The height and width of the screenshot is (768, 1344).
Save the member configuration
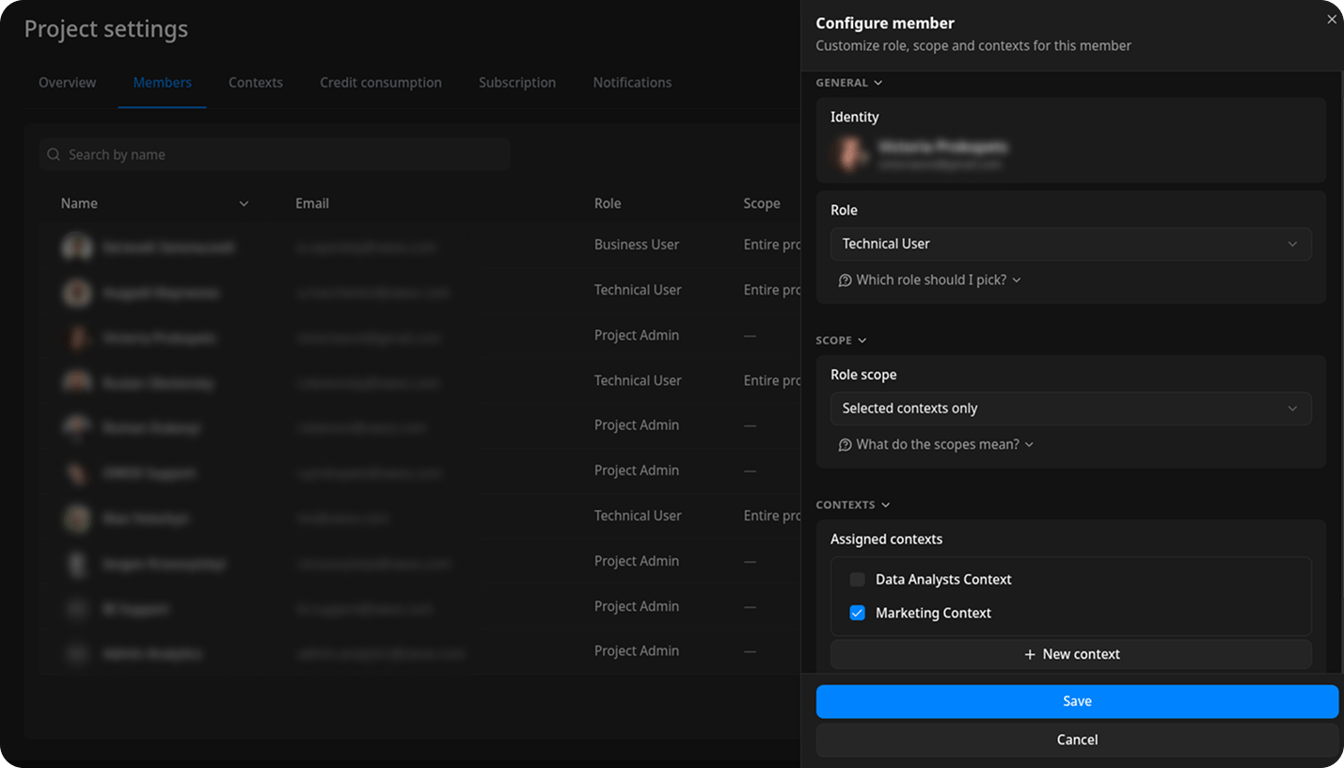click(1077, 701)
